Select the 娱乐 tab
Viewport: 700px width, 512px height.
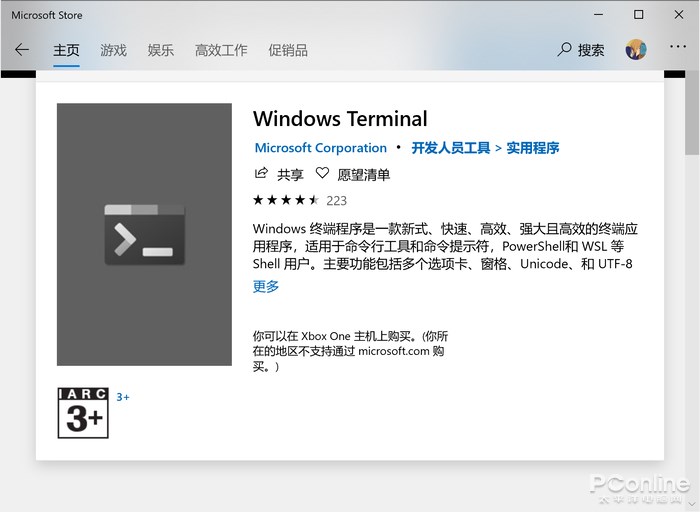(x=160, y=50)
